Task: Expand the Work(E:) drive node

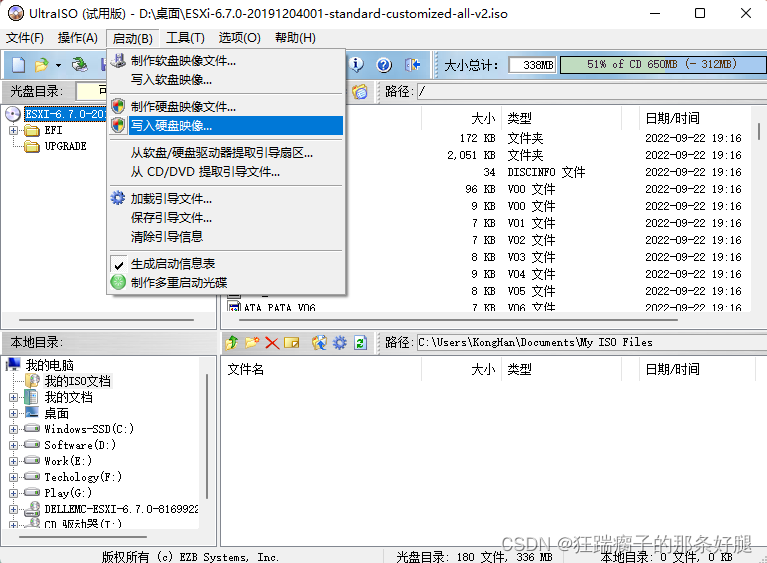Action: click(13, 461)
